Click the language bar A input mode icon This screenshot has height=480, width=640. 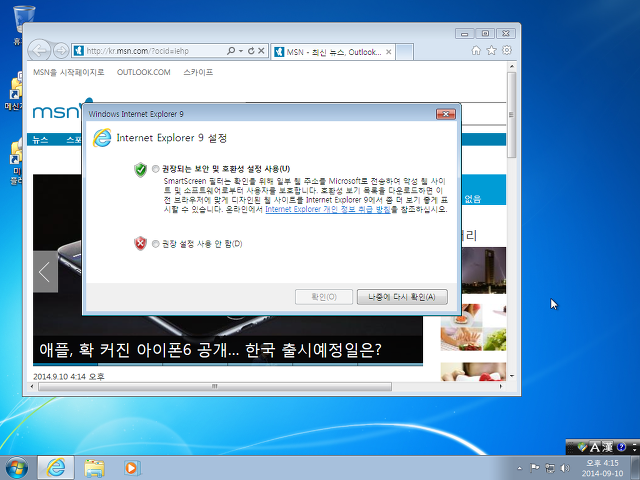(x=595, y=447)
